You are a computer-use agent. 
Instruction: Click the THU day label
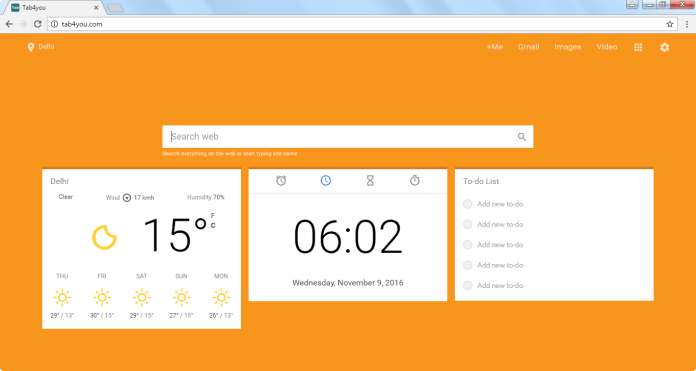tap(62, 276)
